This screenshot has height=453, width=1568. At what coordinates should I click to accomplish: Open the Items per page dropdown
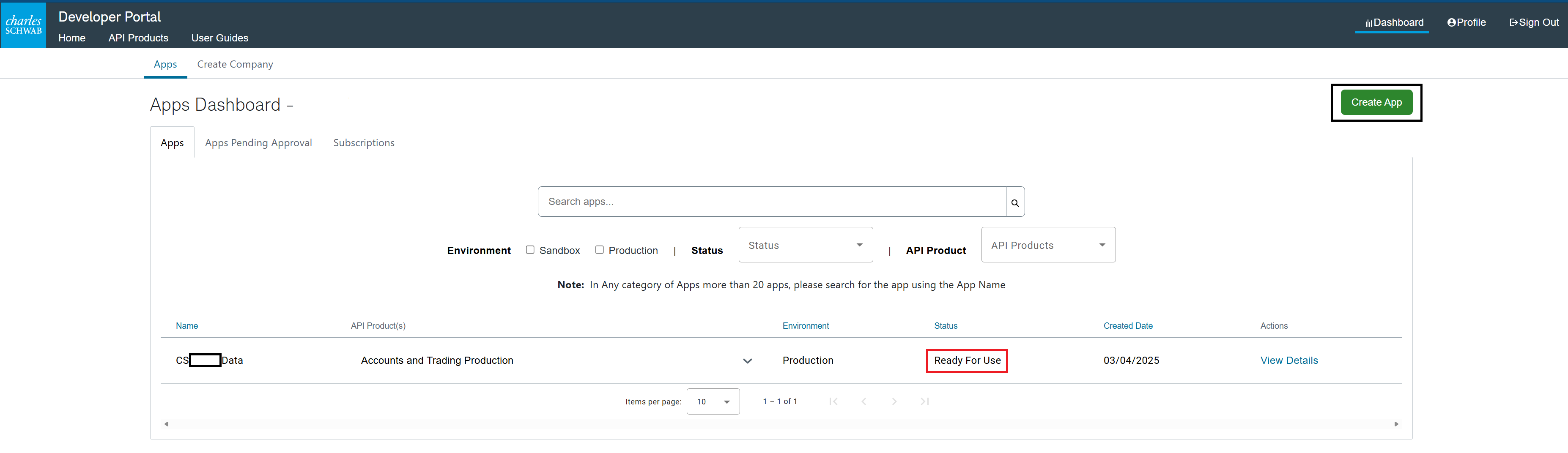[713, 401]
